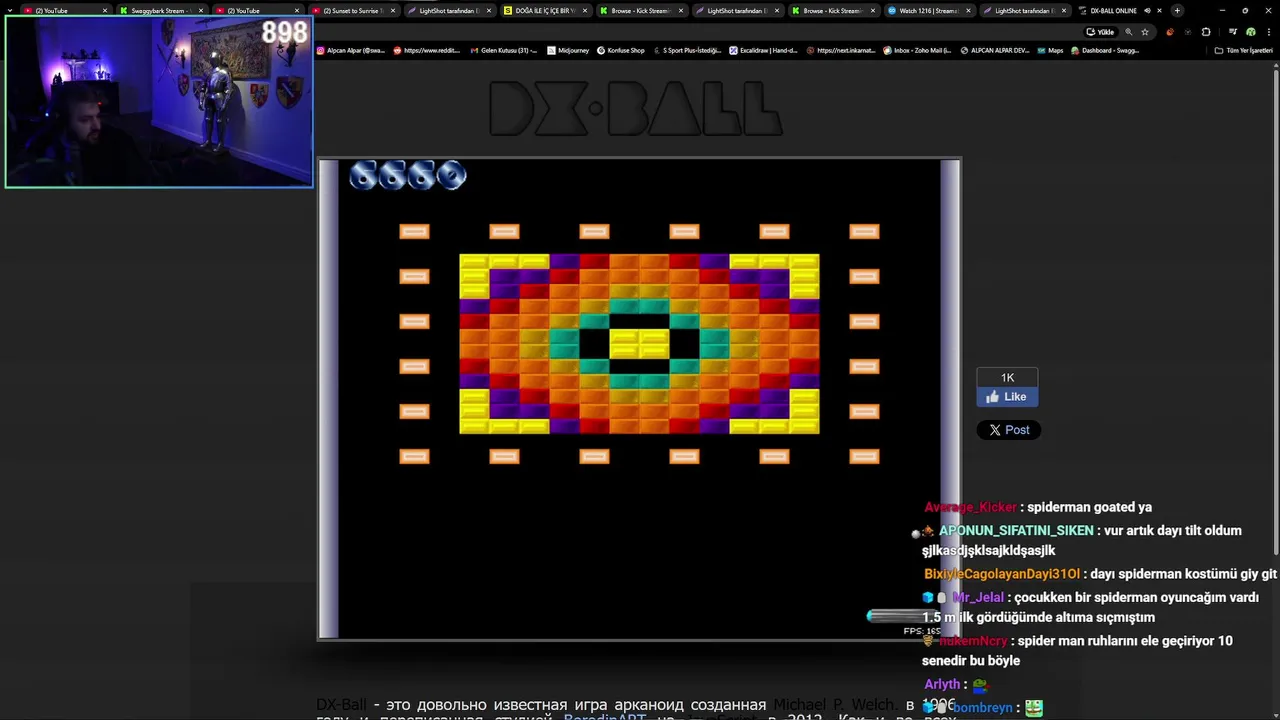Open the zoom magnifier icon in address bar

(1129, 32)
